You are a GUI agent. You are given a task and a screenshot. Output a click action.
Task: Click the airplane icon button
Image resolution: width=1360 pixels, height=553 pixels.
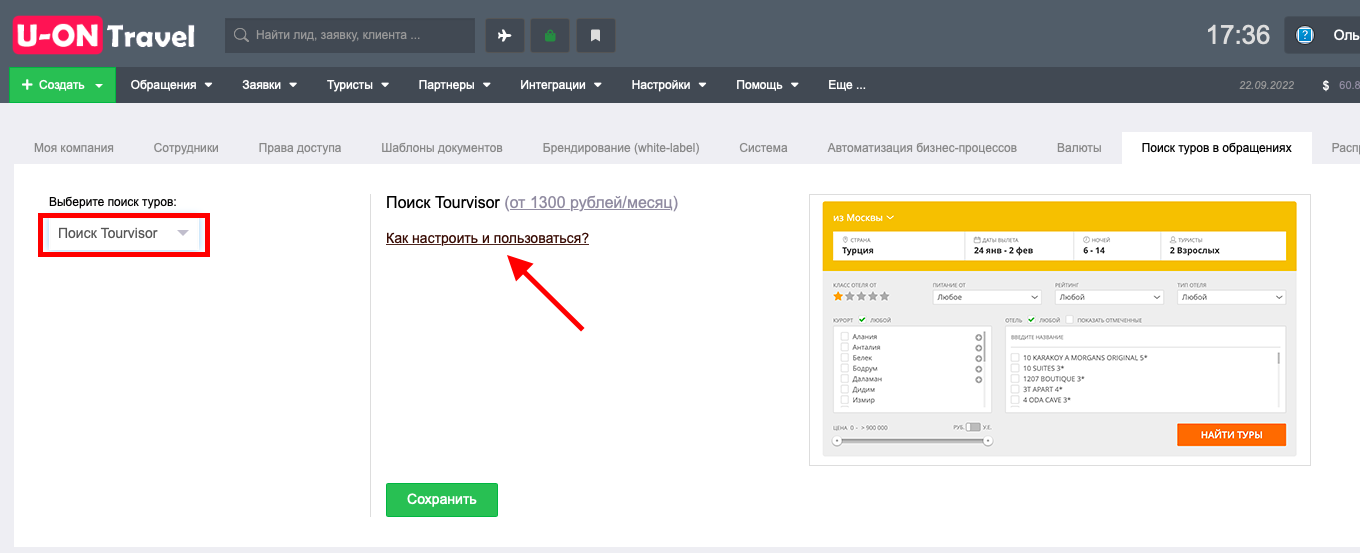point(505,35)
